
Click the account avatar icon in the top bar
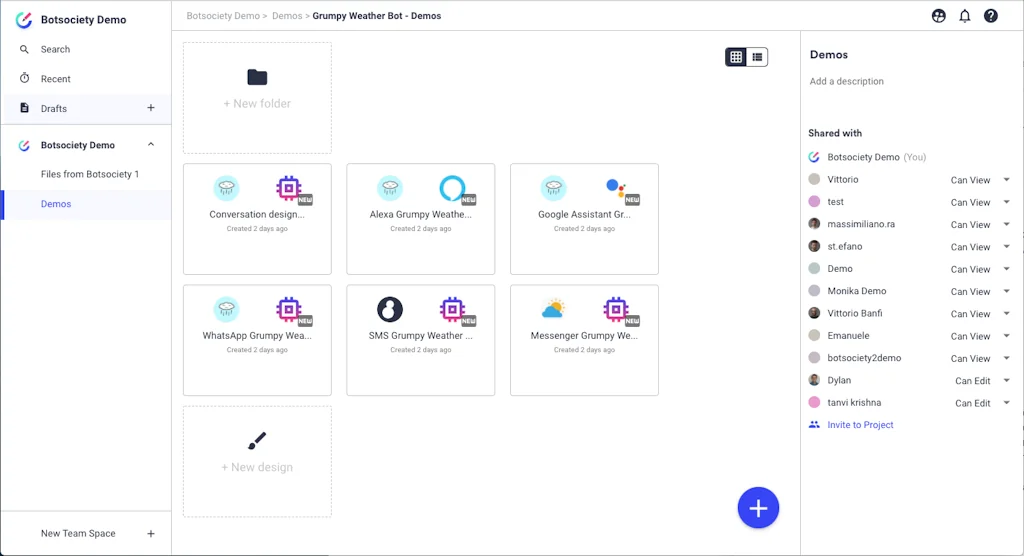pos(938,16)
